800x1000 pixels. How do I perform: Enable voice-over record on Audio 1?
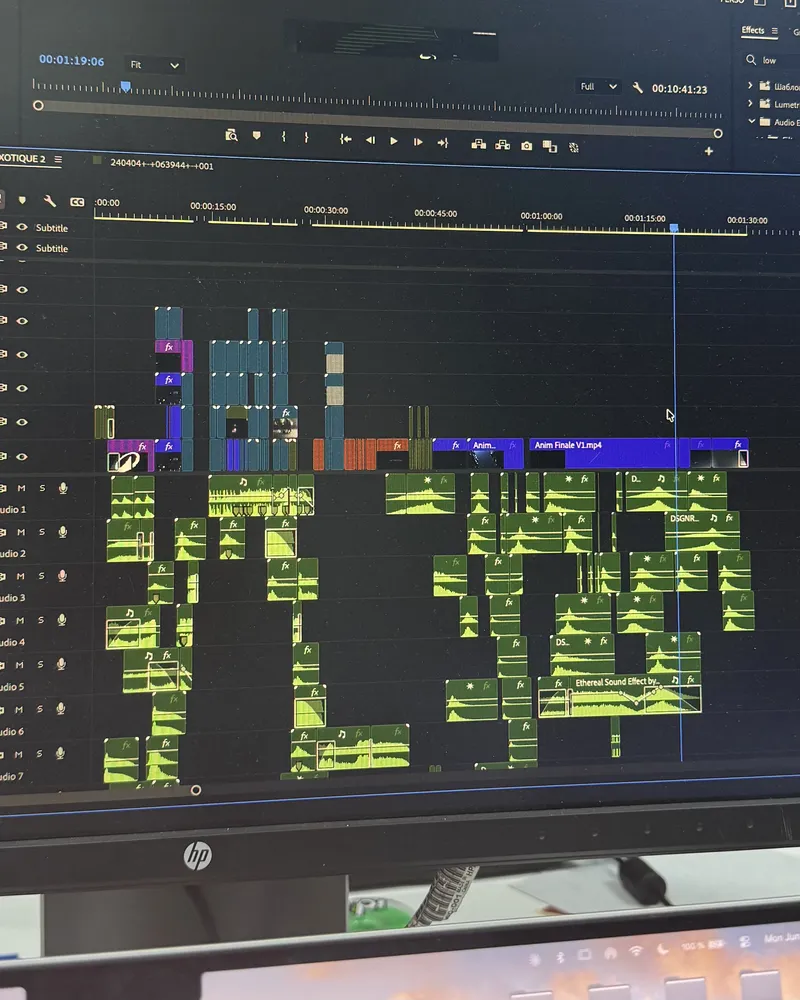pyautogui.click(x=63, y=489)
